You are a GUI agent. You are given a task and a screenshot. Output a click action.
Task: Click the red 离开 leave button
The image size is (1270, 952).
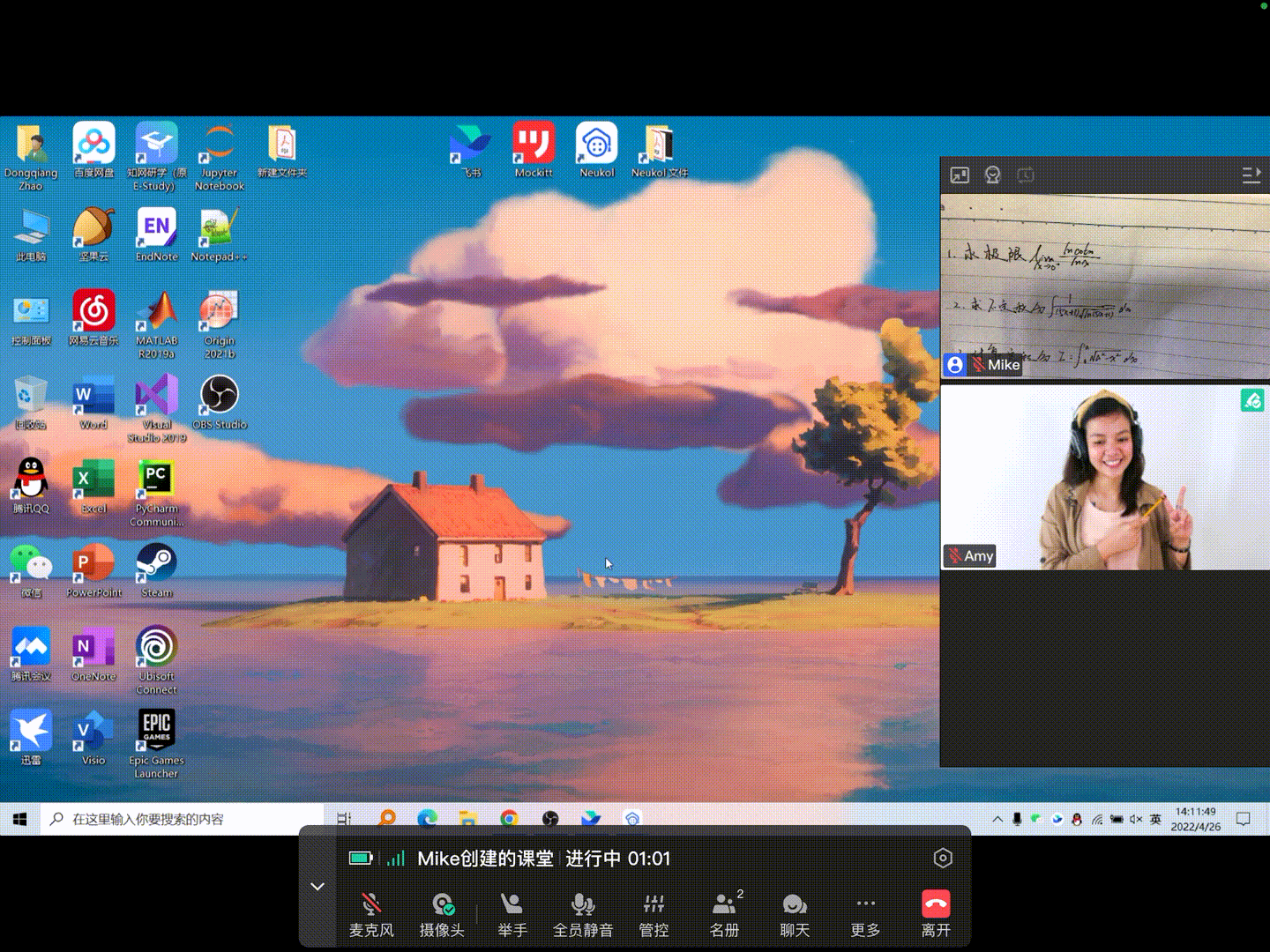(936, 913)
